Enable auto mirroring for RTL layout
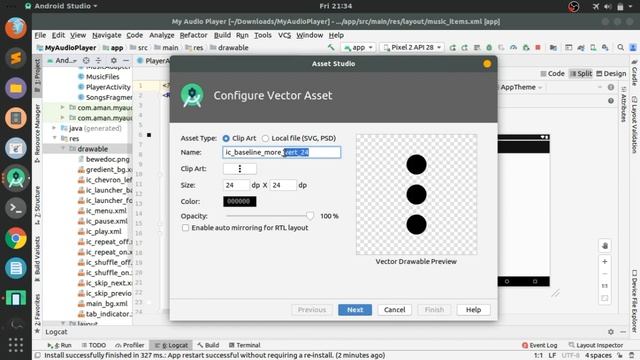The height and width of the screenshot is (360, 640). point(186,228)
